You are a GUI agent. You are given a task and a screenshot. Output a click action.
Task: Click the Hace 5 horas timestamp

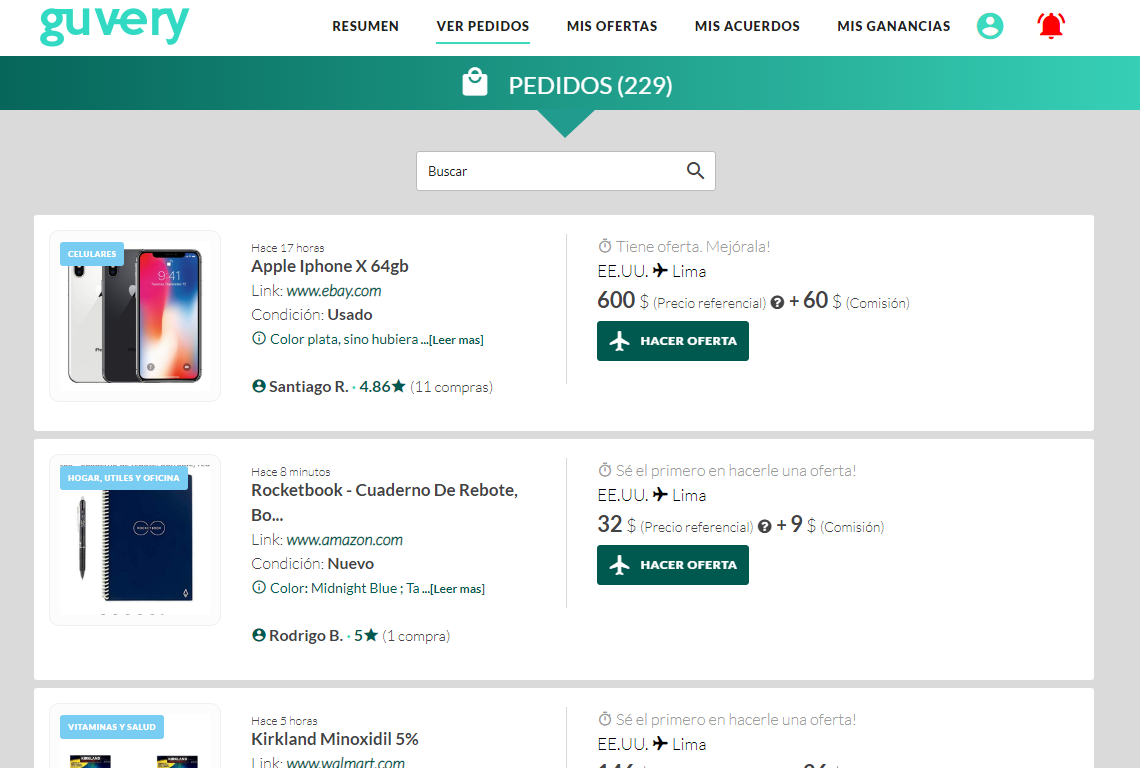[284, 721]
